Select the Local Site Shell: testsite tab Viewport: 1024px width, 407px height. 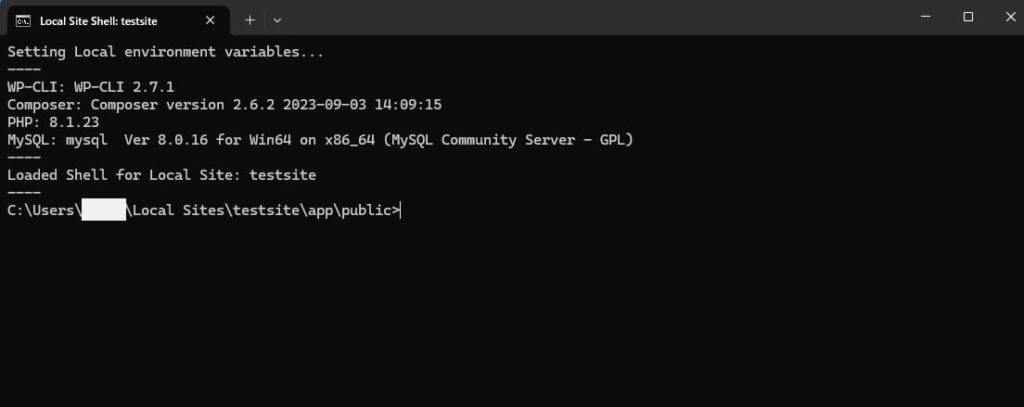coord(100,19)
